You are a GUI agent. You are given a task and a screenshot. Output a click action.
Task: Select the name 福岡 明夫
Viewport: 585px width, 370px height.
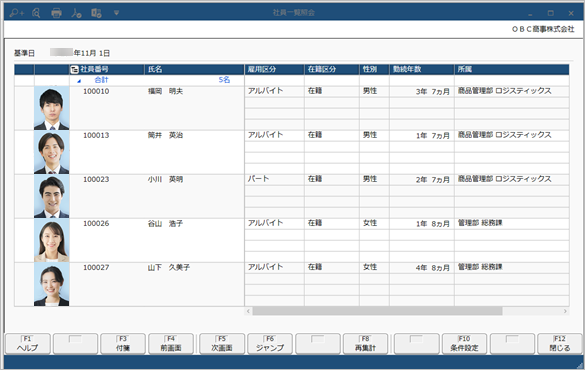coord(165,91)
